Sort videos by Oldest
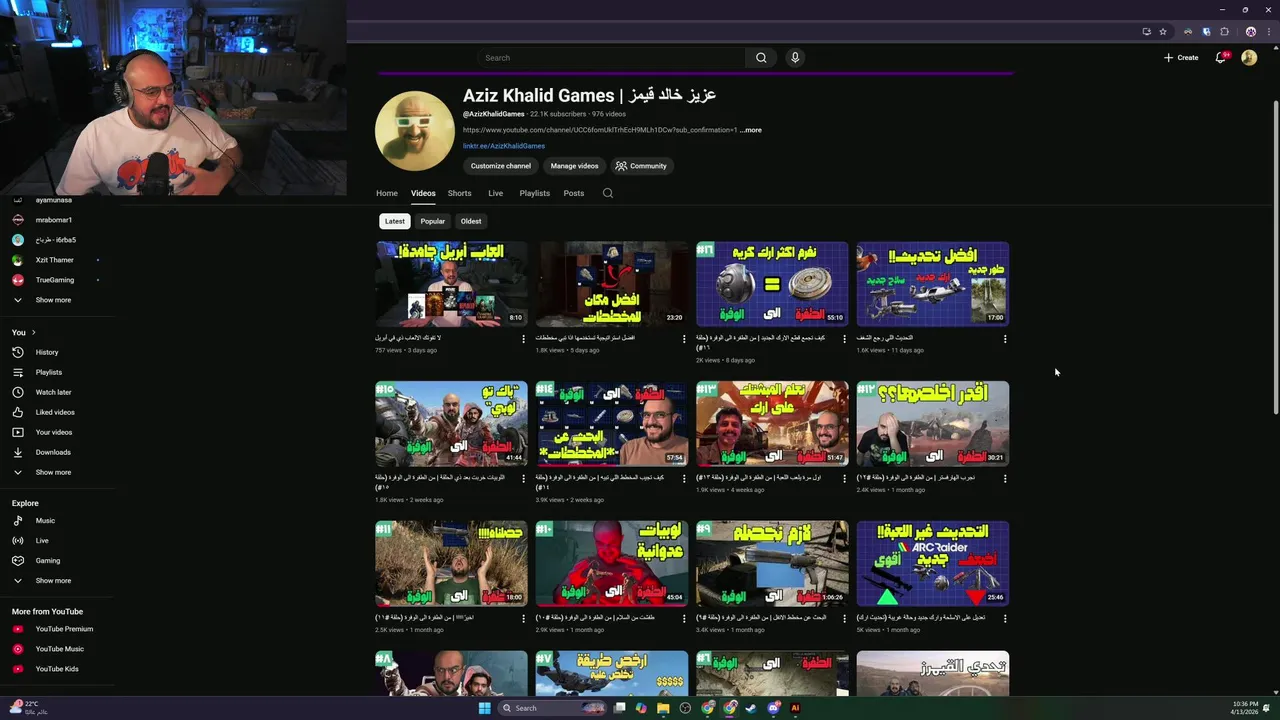 pyautogui.click(x=471, y=221)
